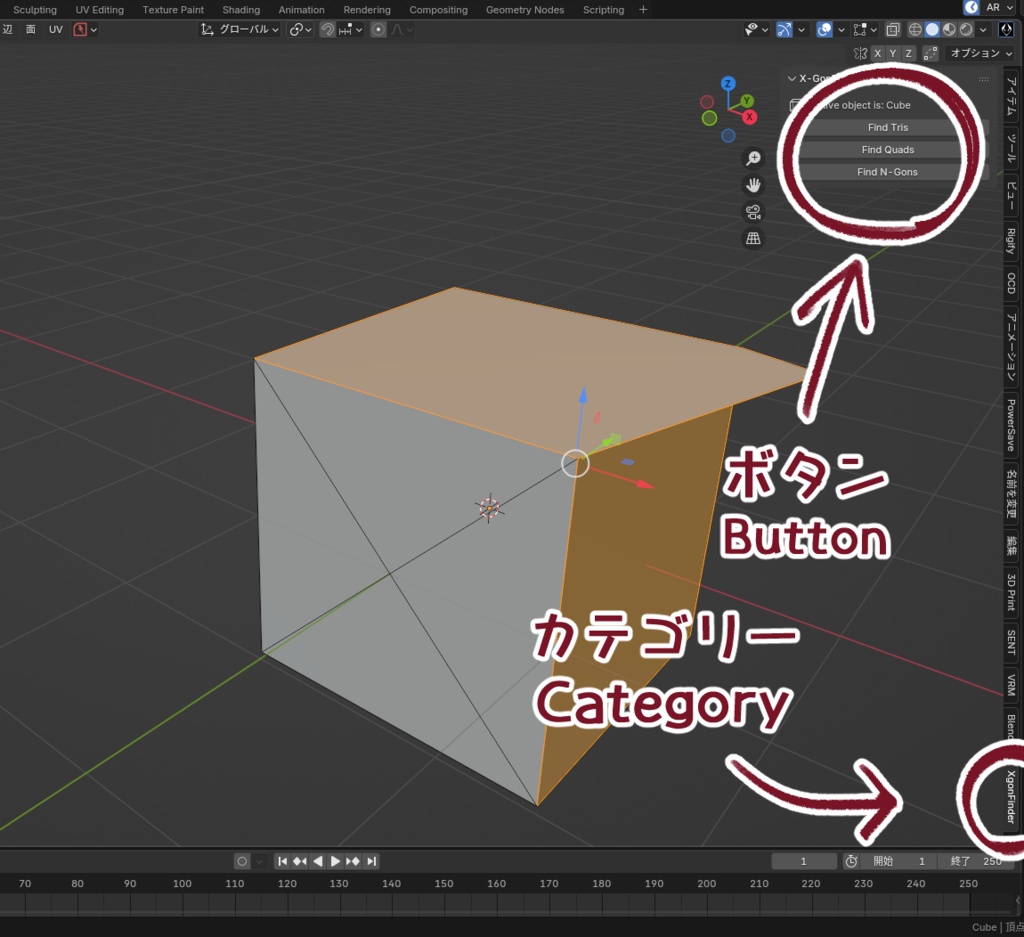Open the overlays options dropdown arrow

(841, 29)
